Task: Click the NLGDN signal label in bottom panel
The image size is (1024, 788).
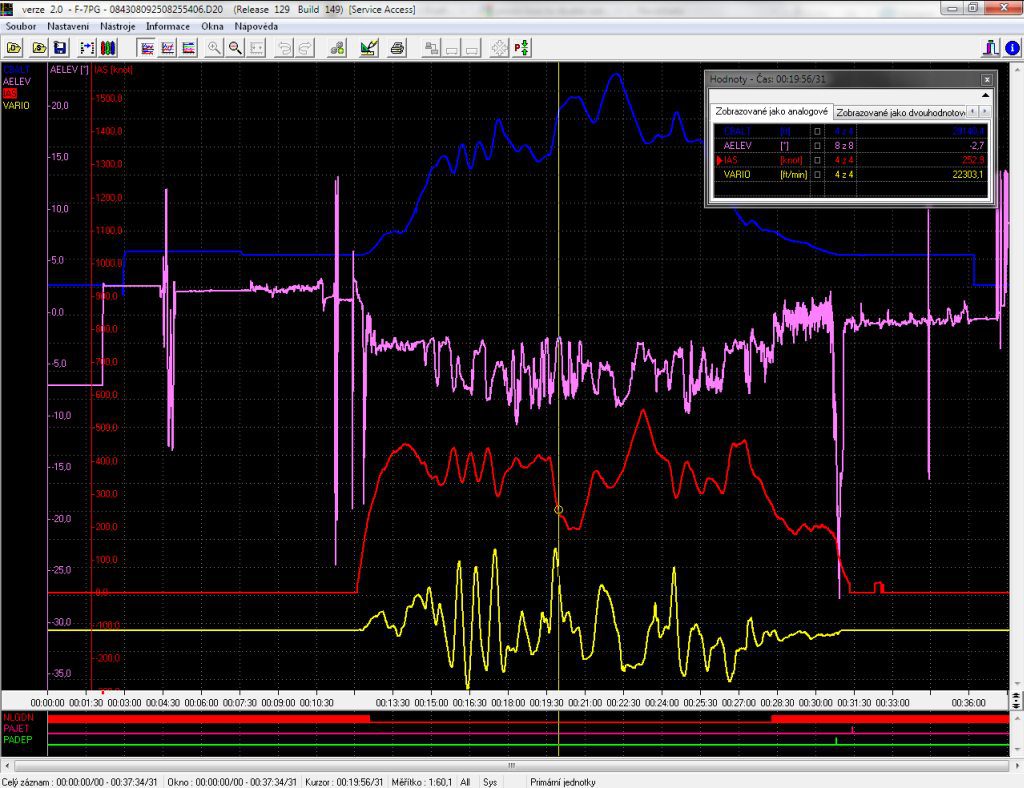Action: click(x=18, y=718)
